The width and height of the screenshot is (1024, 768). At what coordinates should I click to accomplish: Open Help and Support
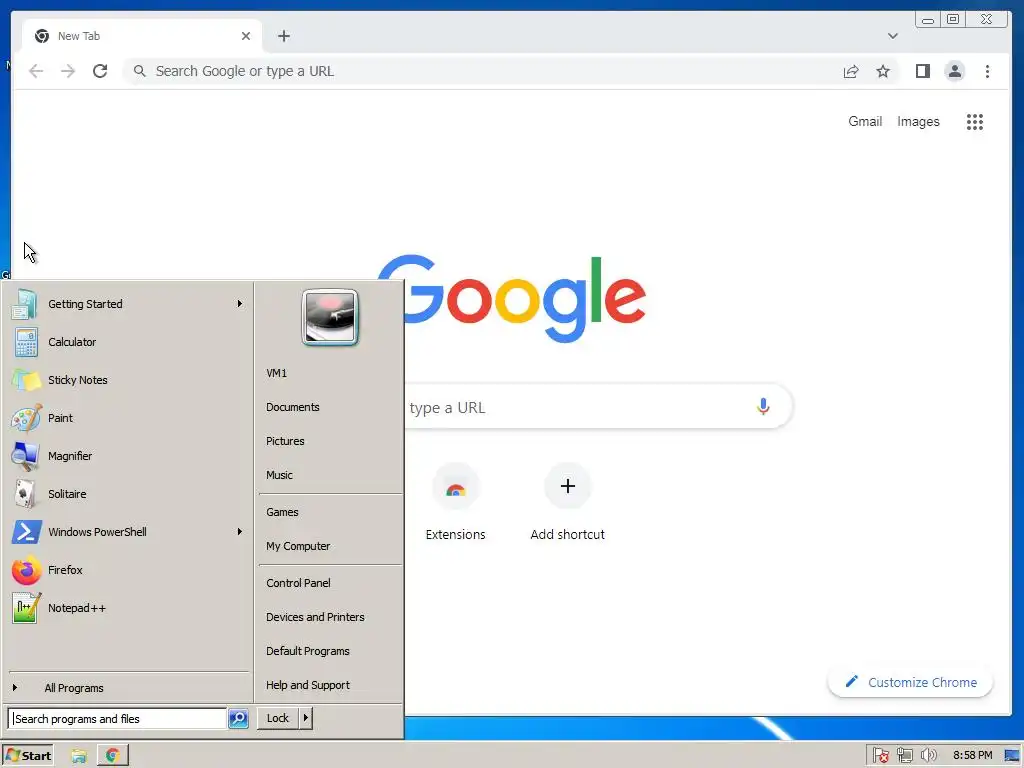pos(308,685)
